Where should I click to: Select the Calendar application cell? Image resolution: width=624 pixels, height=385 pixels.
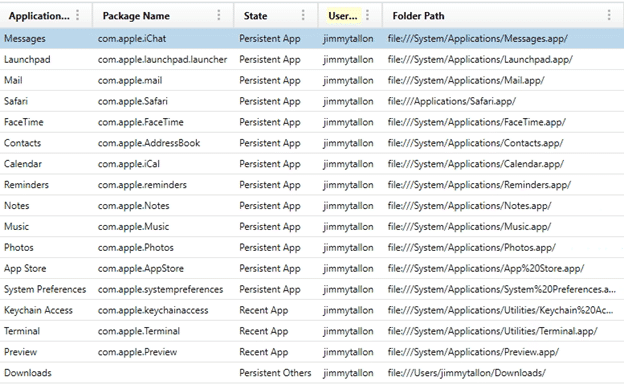tap(23, 164)
